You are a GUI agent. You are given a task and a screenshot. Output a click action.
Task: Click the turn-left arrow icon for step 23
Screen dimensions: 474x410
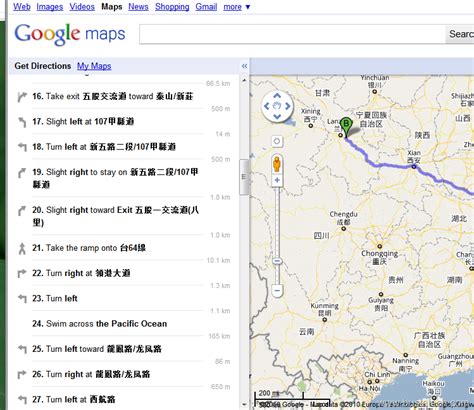pyautogui.click(x=22, y=299)
